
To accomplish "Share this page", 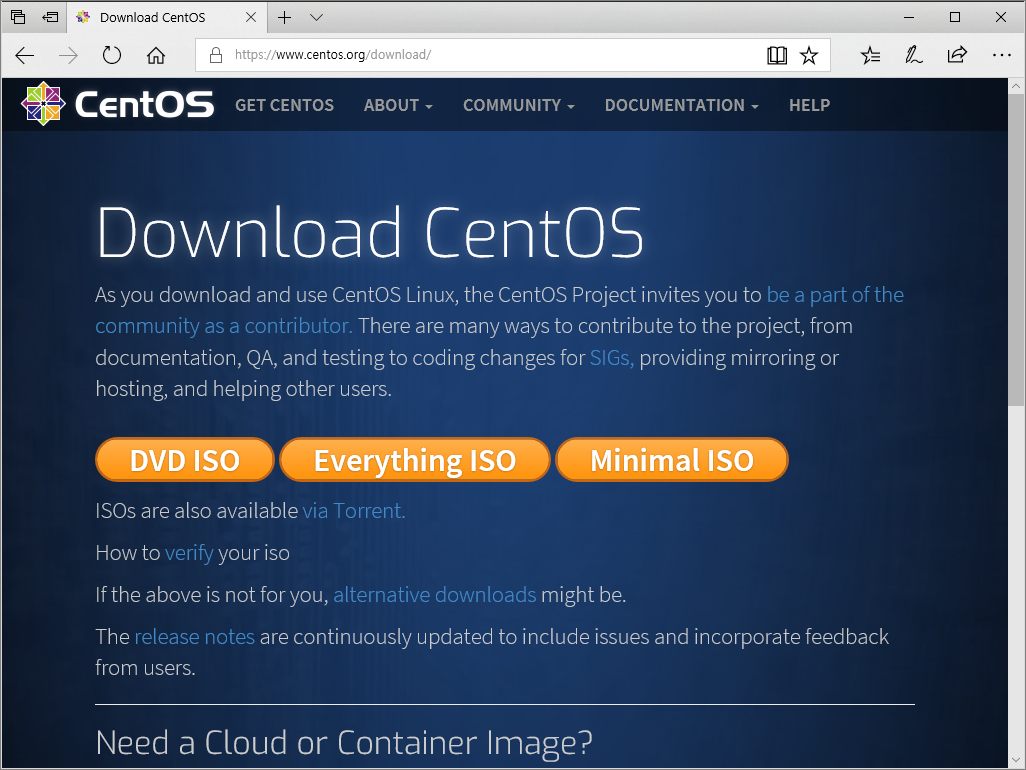I will (x=957, y=56).
